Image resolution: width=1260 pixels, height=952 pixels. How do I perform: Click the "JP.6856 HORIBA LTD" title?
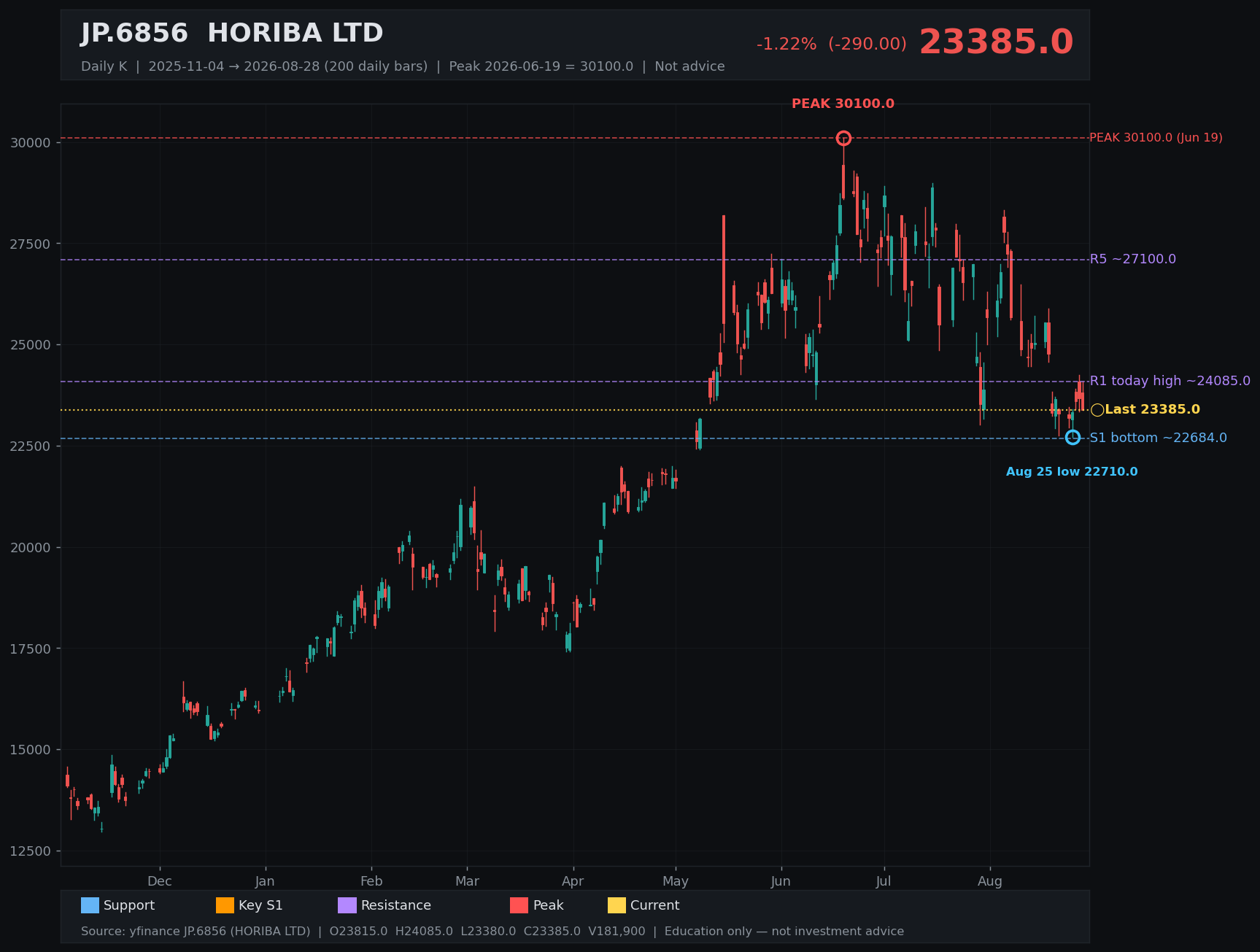[x=232, y=34]
